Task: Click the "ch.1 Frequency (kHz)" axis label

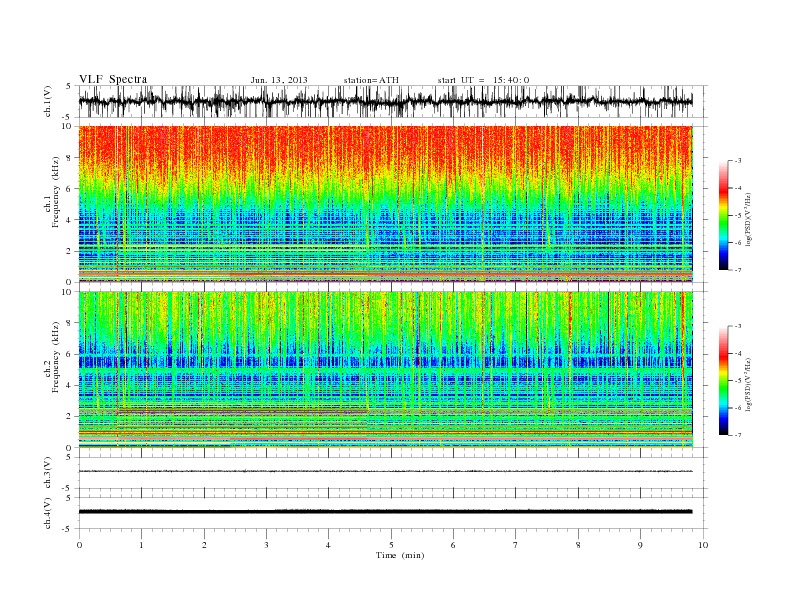Action: point(52,192)
